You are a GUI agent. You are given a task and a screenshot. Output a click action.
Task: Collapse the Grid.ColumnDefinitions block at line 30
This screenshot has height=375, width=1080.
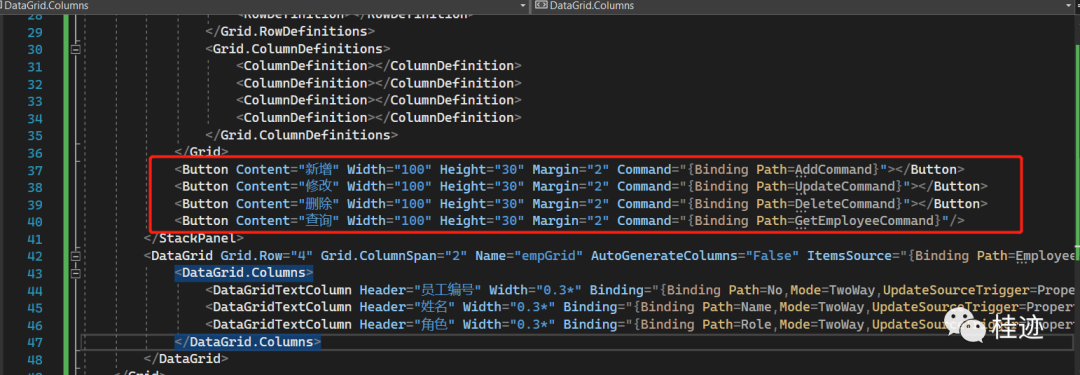(x=75, y=49)
